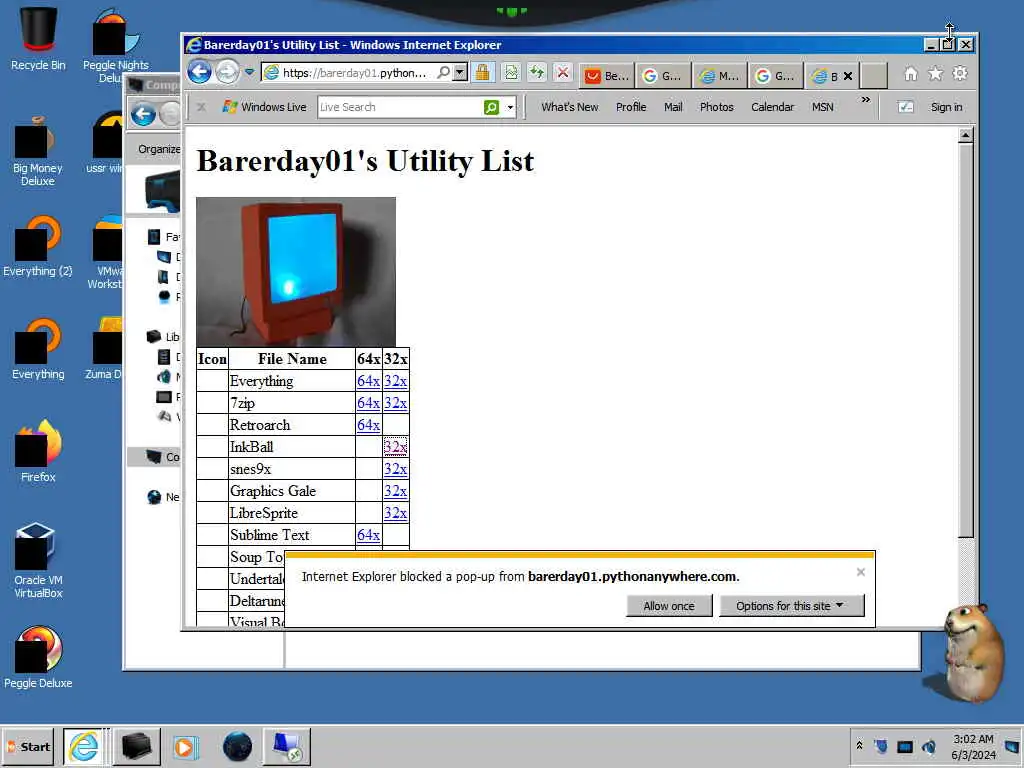The height and width of the screenshot is (768, 1024).
Task: Download Graphics Gale 32x link
Action: point(395,491)
